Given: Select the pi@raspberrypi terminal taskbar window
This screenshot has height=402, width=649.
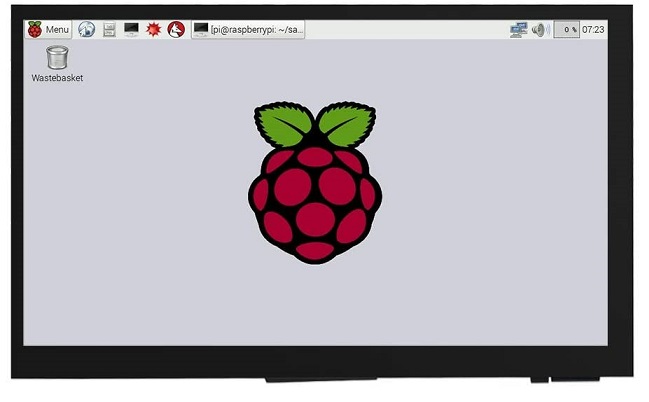Looking at the screenshot, I should pos(248,29).
